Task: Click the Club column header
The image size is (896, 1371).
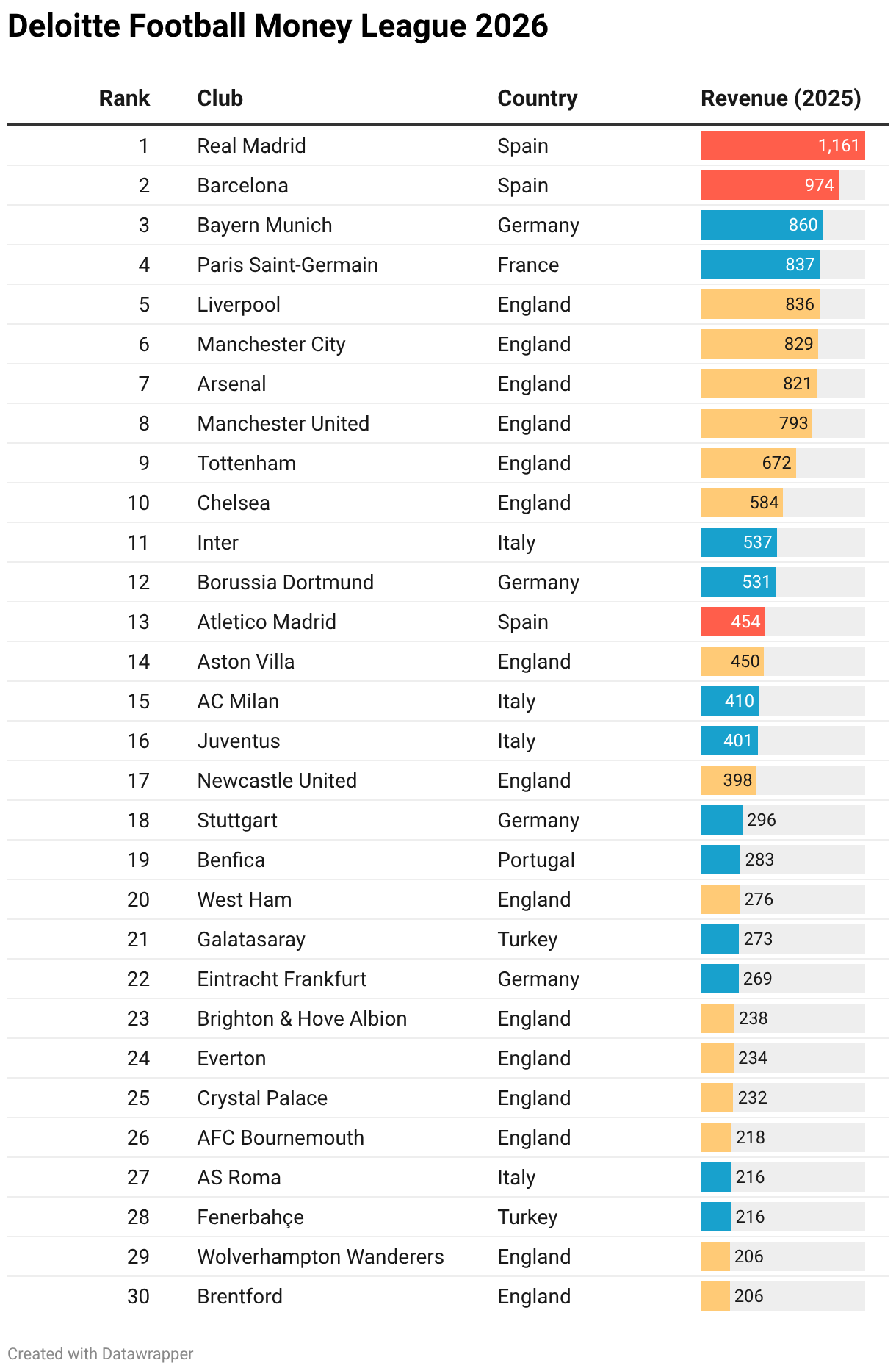Action: click(220, 98)
